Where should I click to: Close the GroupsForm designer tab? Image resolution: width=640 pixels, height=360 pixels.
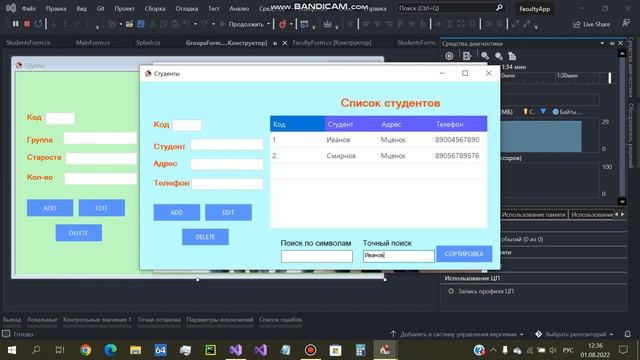point(285,43)
